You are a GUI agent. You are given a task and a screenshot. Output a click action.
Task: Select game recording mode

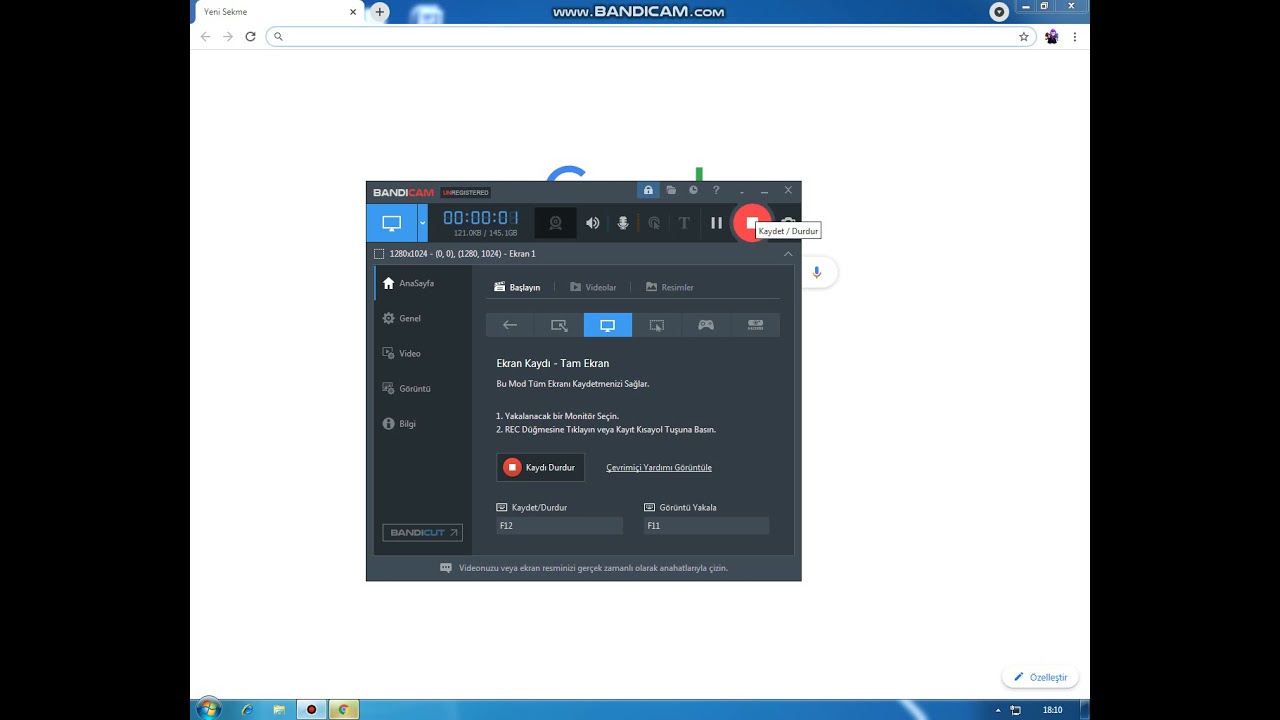pyautogui.click(x=706, y=325)
